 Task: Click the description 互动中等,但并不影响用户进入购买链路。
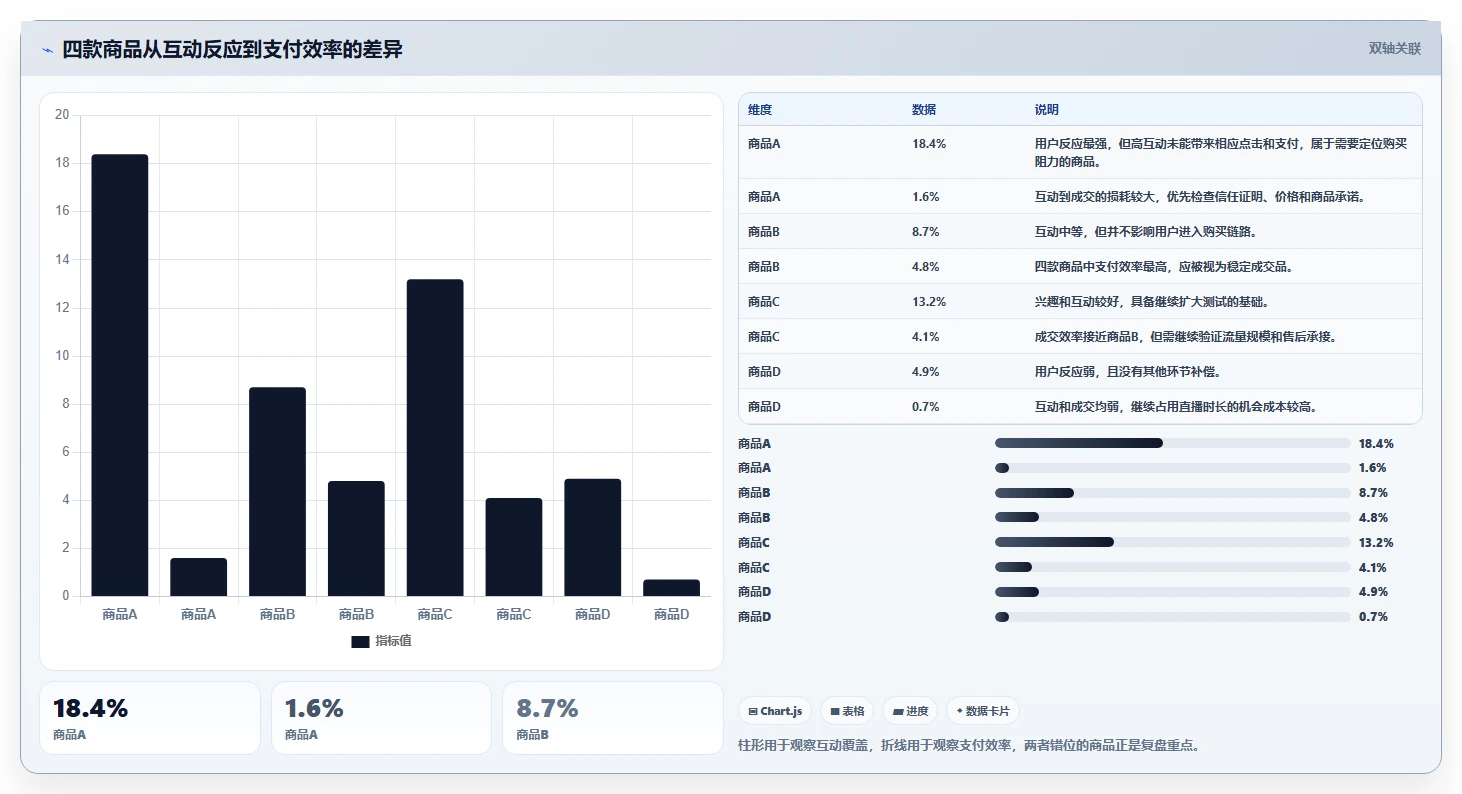[1146, 232]
